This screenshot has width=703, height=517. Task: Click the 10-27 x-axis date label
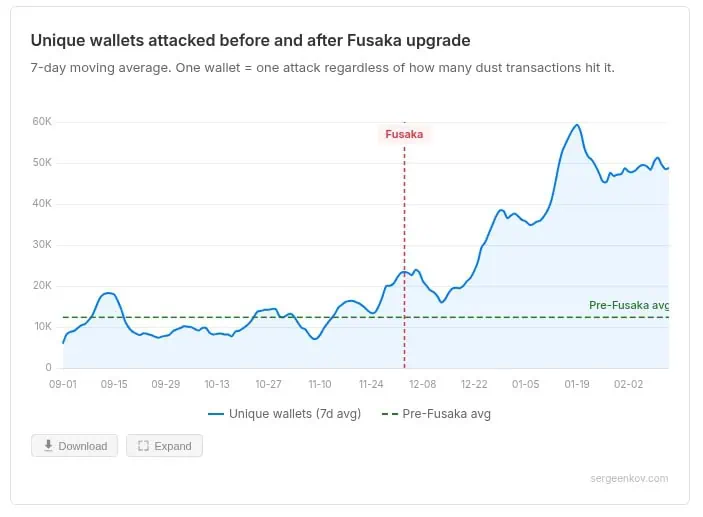(268, 384)
